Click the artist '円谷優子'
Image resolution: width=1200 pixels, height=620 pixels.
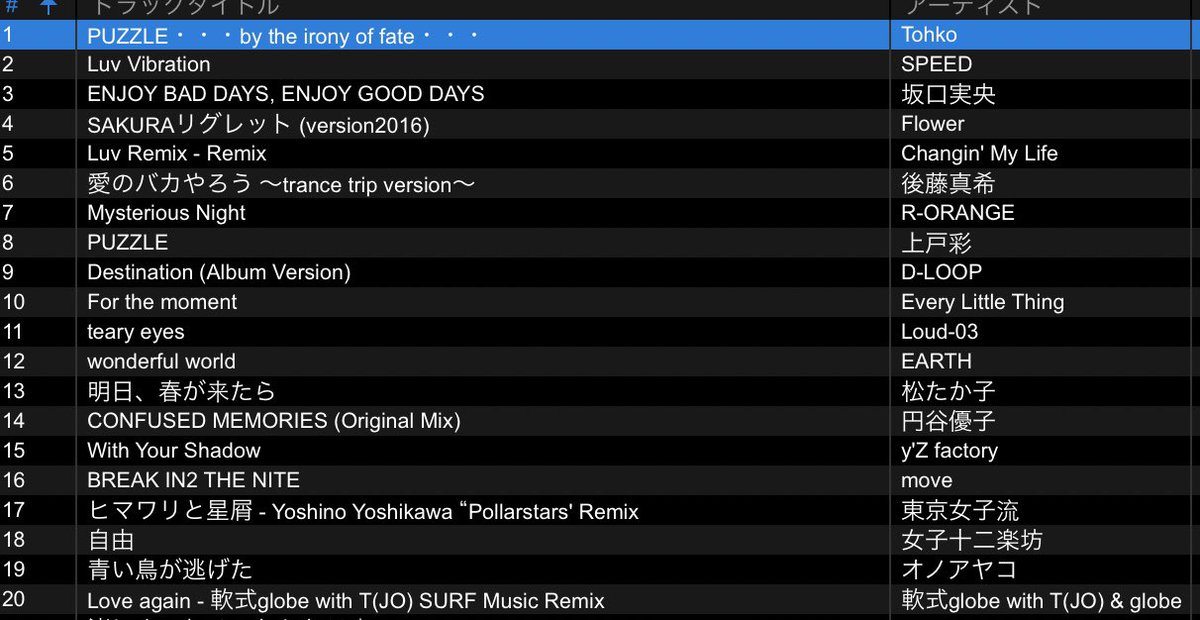click(948, 421)
